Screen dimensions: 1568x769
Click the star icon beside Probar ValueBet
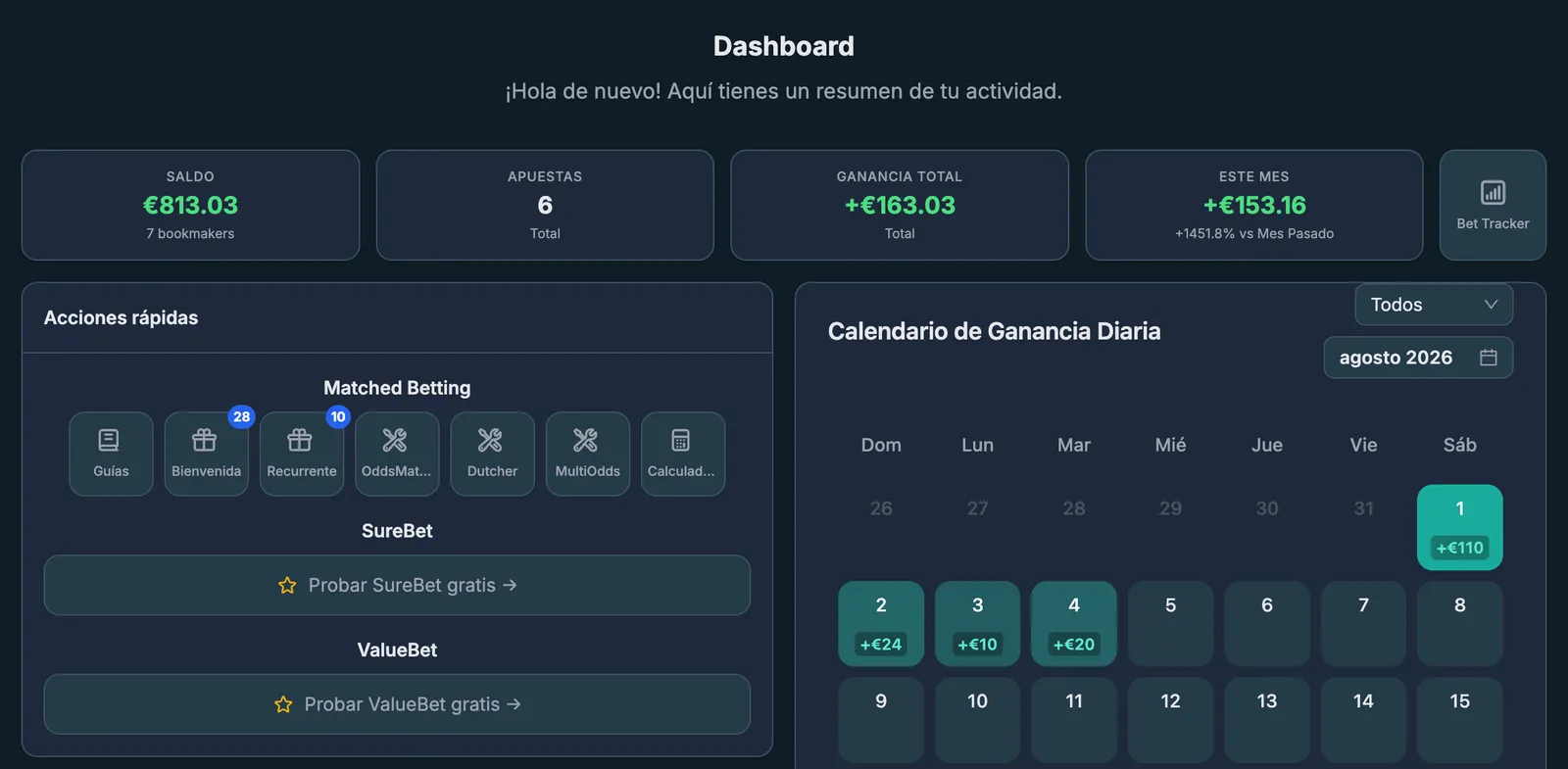[x=283, y=704]
